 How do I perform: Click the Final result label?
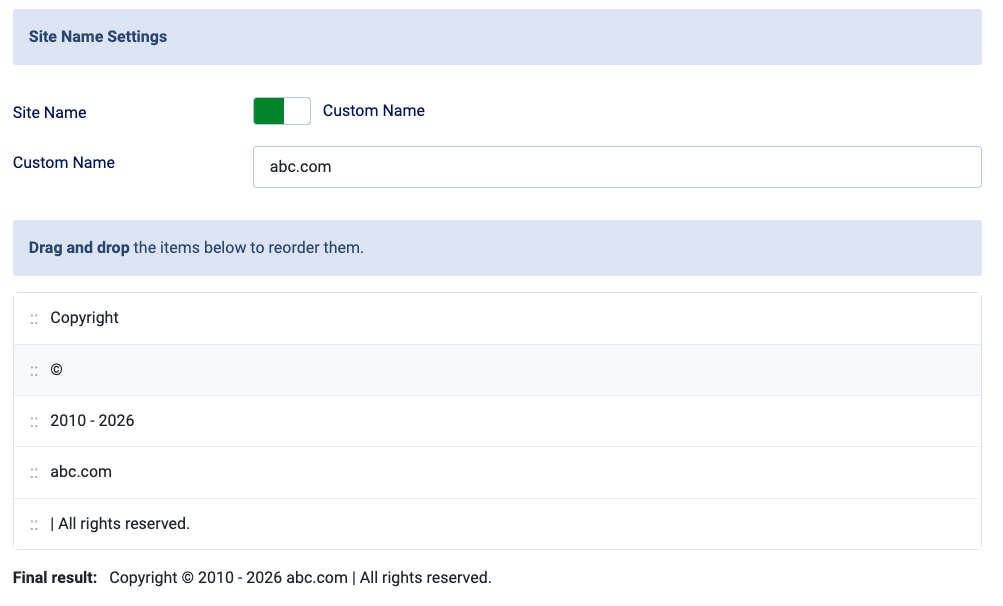click(x=55, y=578)
